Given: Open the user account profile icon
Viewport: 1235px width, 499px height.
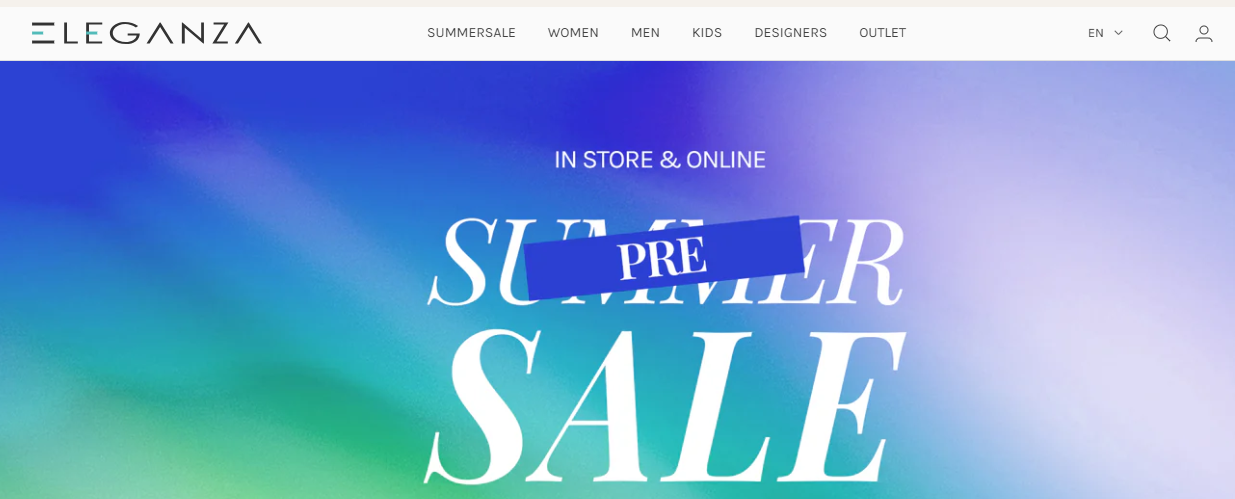Looking at the screenshot, I should [1204, 33].
